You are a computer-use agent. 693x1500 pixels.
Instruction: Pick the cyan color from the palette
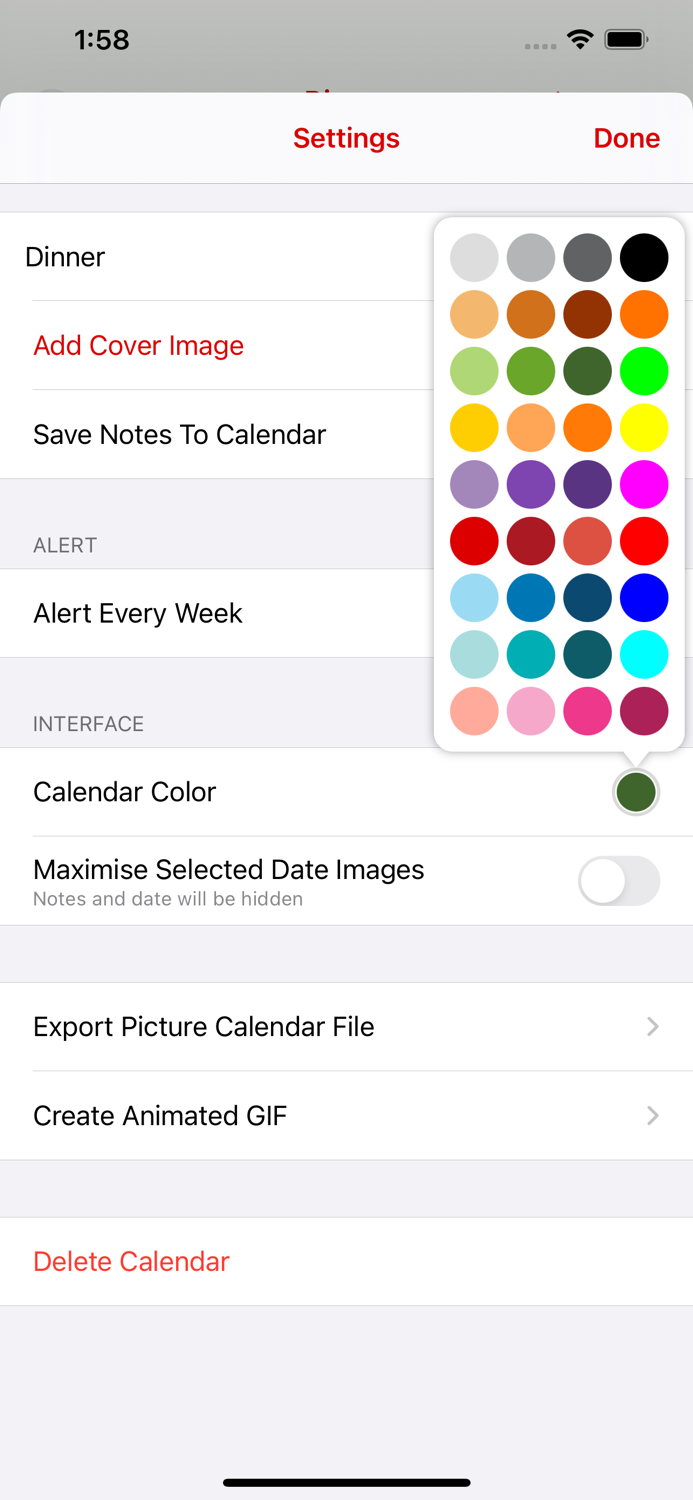click(x=644, y=655)
